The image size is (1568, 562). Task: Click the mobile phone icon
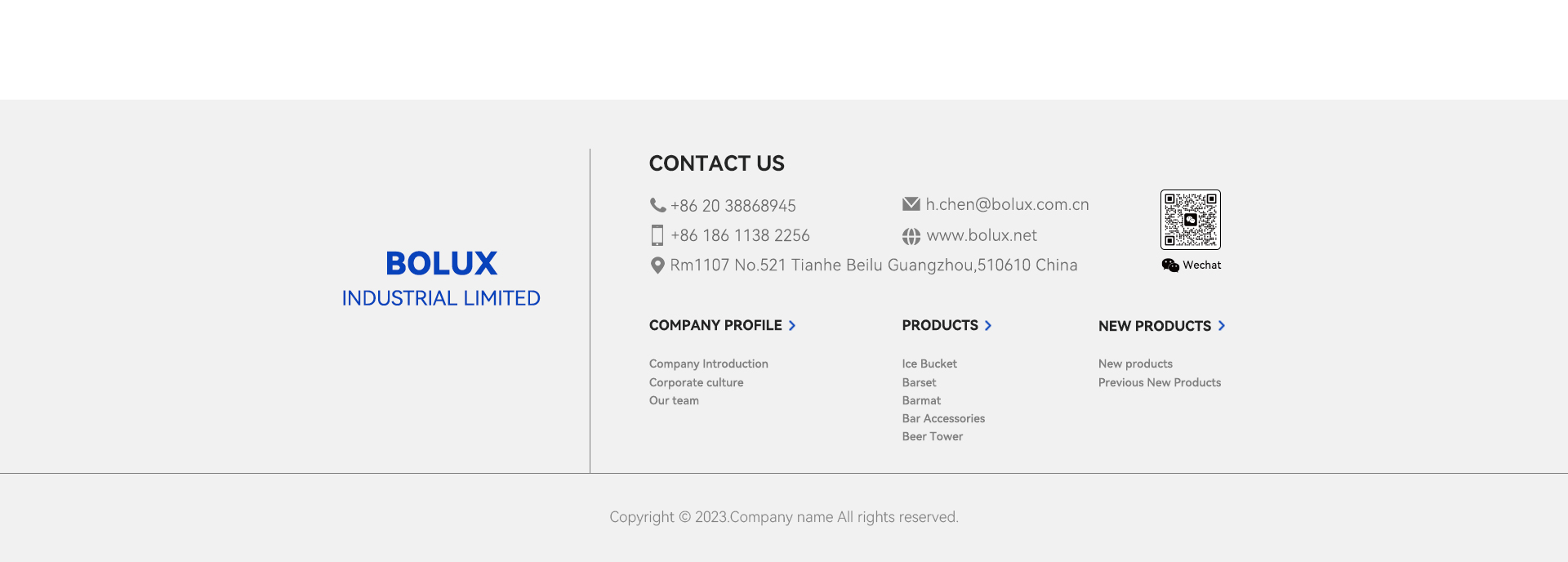pyautogui.click(x=657, y=235)
